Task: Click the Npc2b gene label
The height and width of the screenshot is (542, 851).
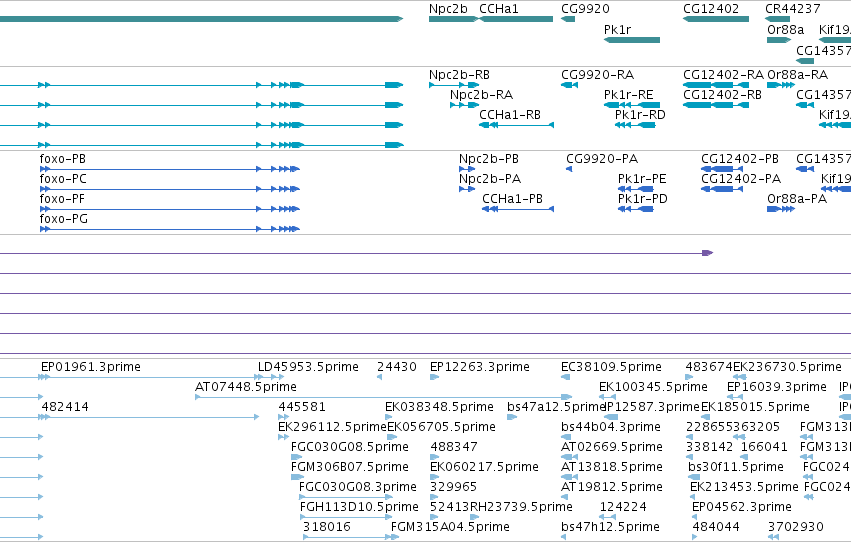Action: pyautogui.click(x=448, y=9)
